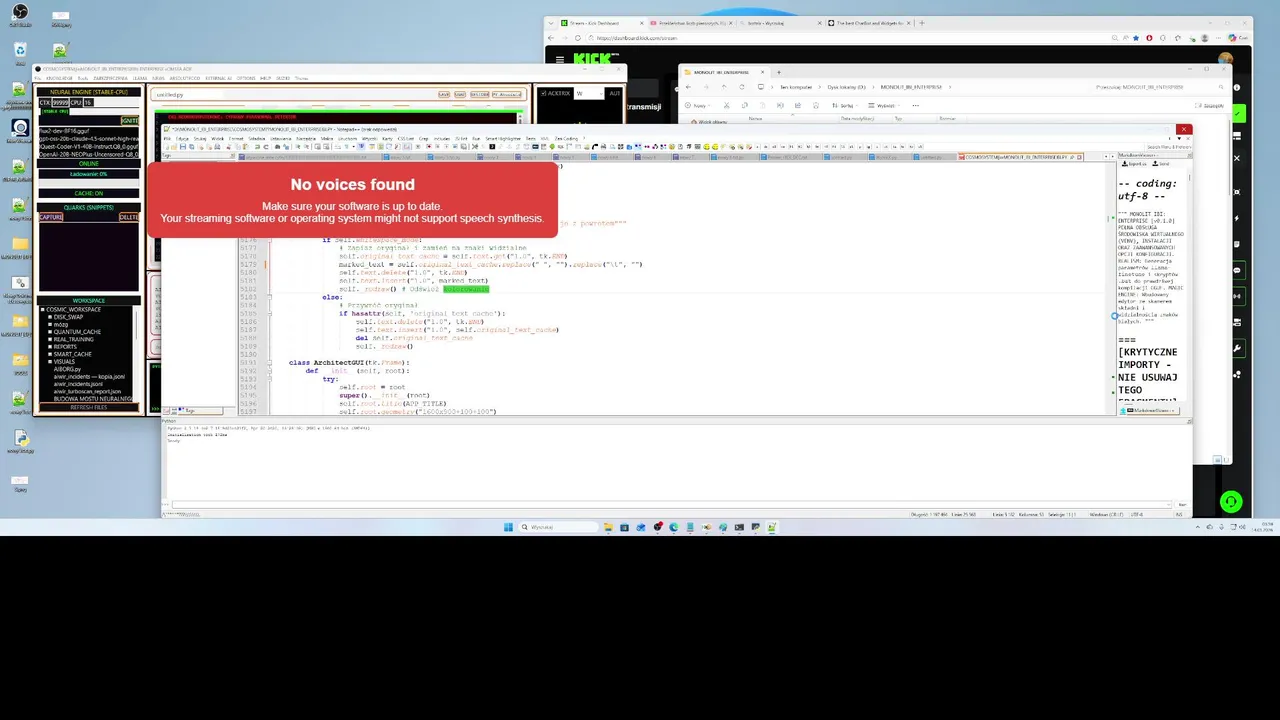The width and height of the screenshot is (1280, 720).
Task: Click SAVE button in Cosmos editor
Action: coord(444,94)
